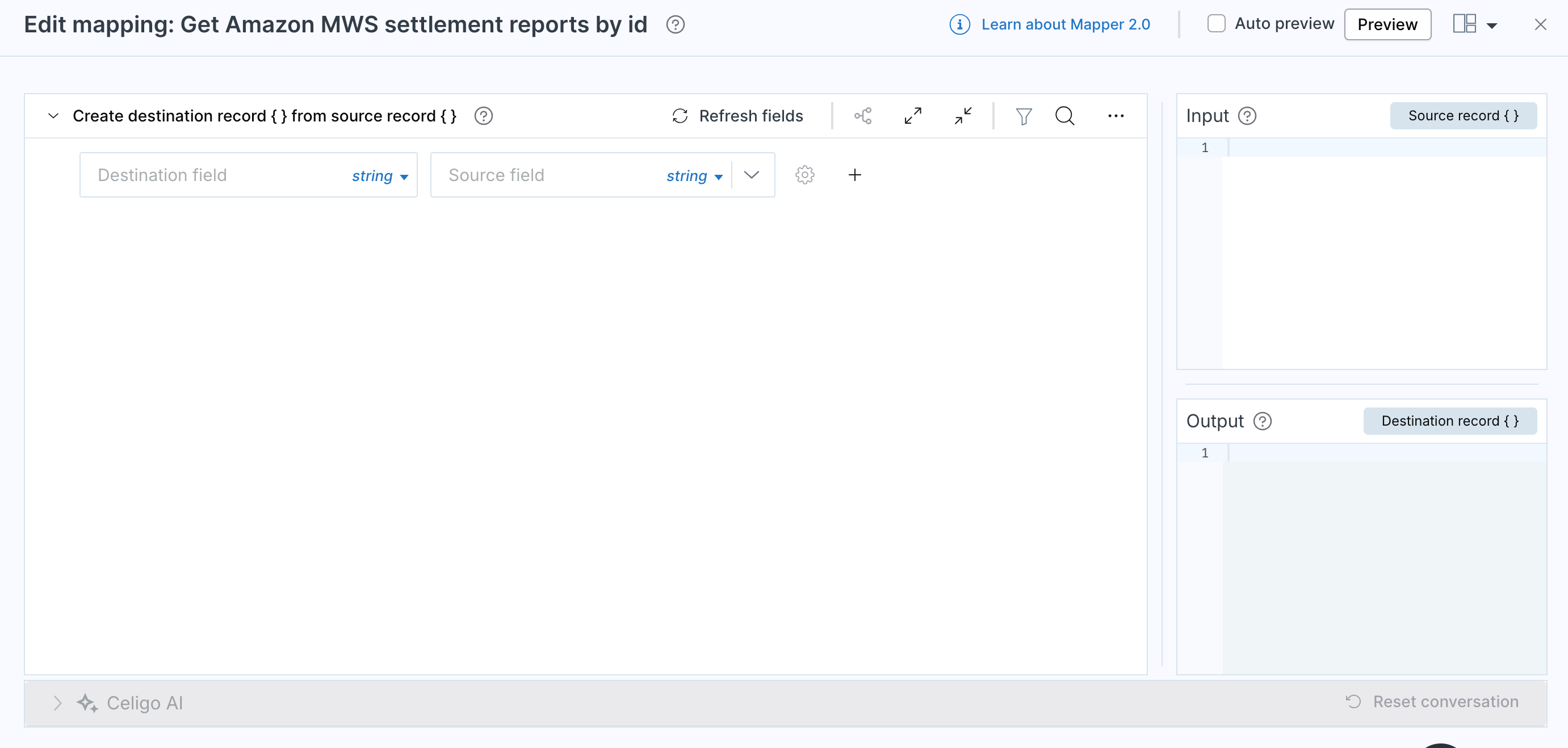Click the Source record { } tag
The height and width of the screenshot is (748, 1568).
point(1464,116)
